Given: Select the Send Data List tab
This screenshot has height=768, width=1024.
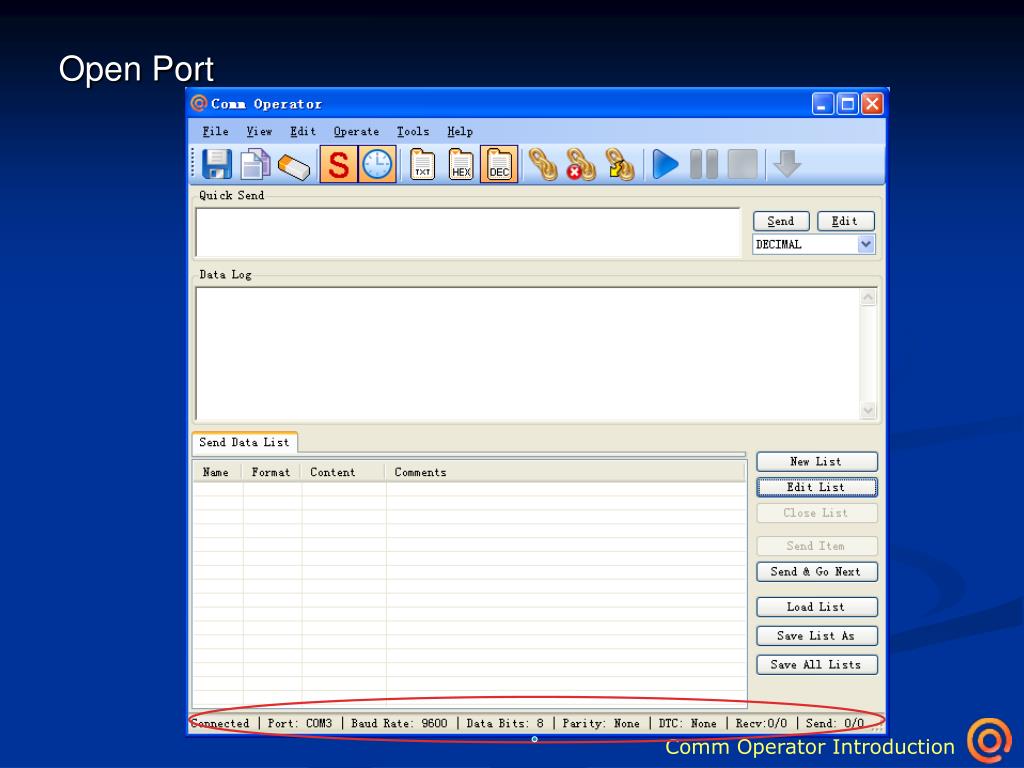Looking at the screenshot, I should click(x=244, y=442).
